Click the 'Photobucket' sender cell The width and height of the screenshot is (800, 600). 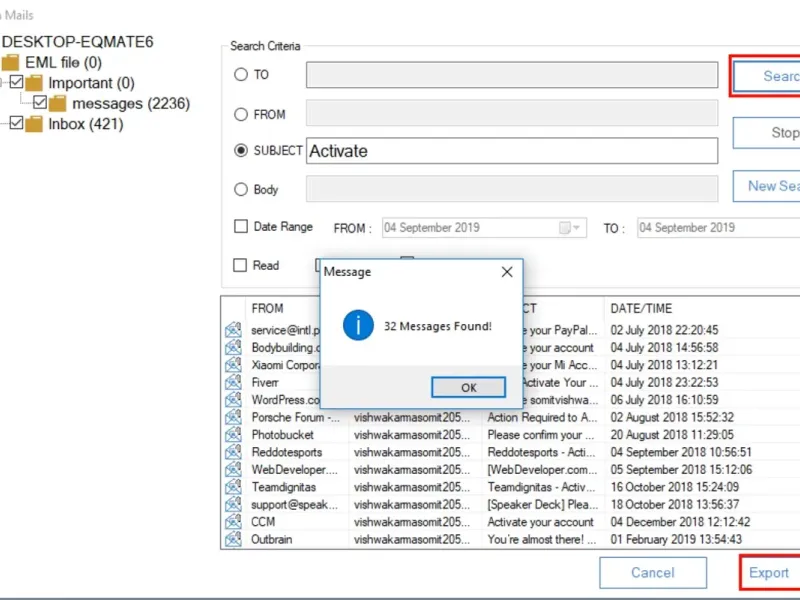(283, 435)
